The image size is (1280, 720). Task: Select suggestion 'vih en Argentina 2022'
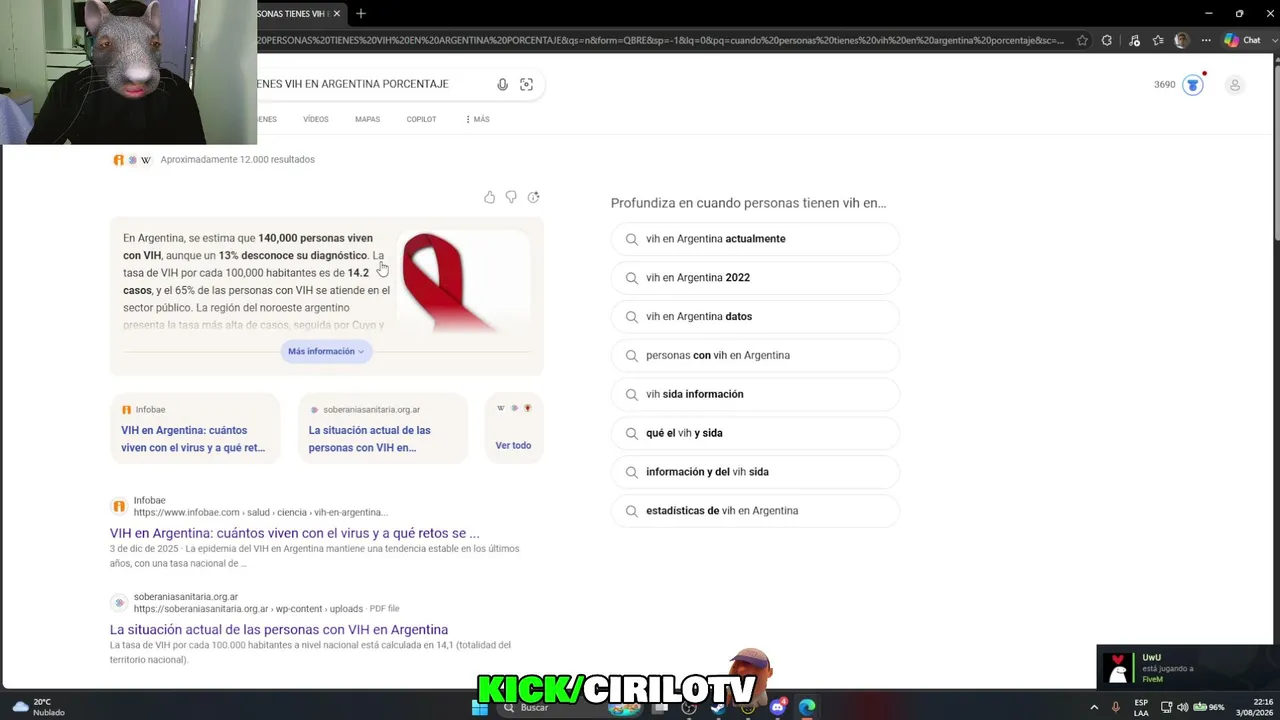coord(755,278)
